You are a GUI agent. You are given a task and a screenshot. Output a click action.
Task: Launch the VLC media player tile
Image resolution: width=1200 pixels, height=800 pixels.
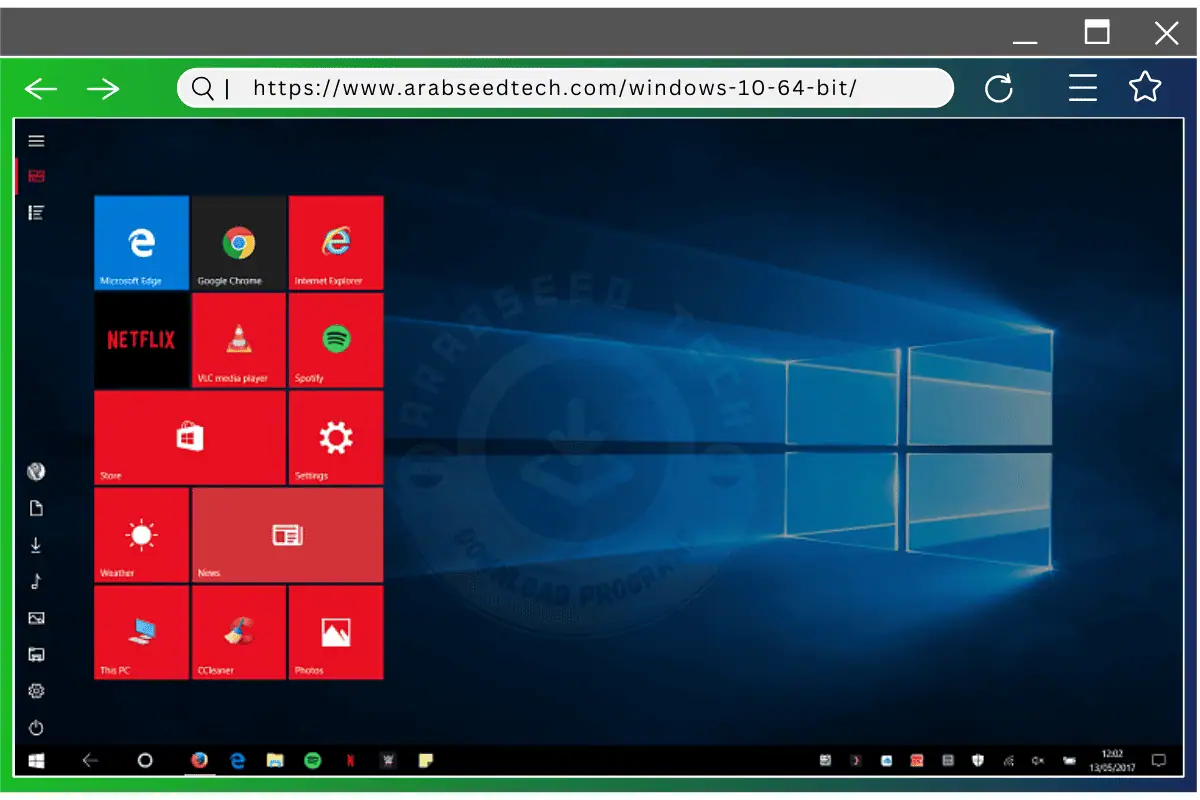coord(237,338)
